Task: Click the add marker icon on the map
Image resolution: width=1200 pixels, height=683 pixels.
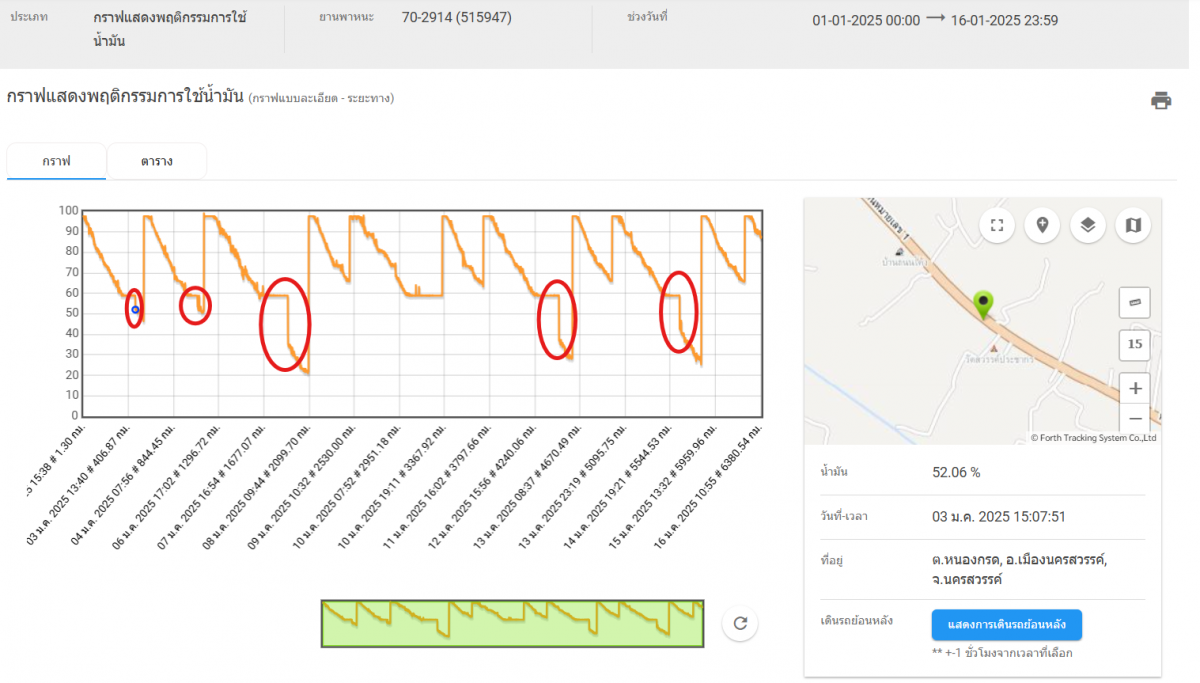Action: pyautogui.click(x=1042, y=225)
